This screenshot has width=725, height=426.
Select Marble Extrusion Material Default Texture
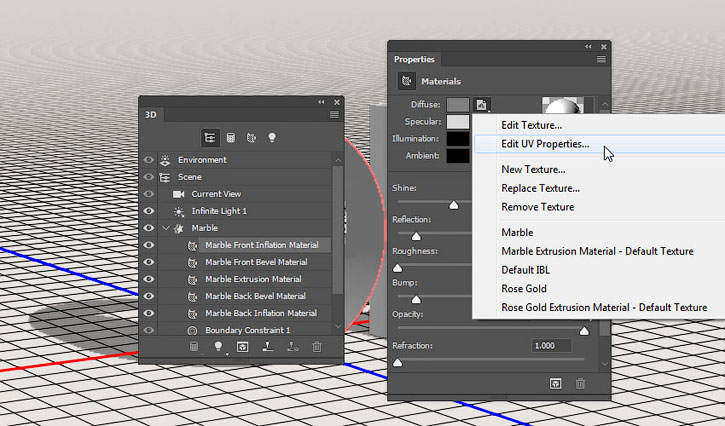[x=599, y=251]
